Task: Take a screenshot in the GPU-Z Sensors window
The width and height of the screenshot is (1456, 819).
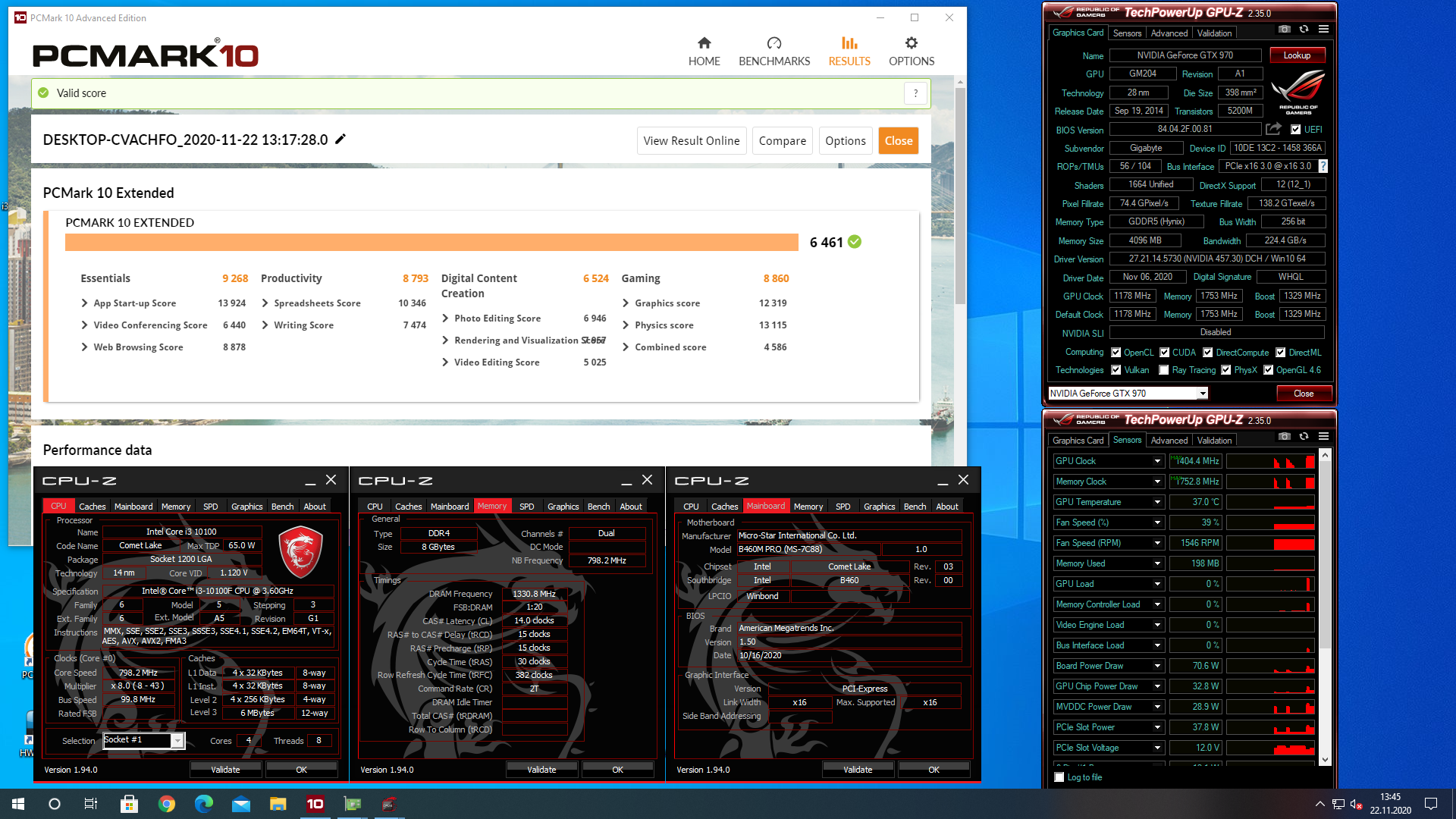Action: (1284, 437)
